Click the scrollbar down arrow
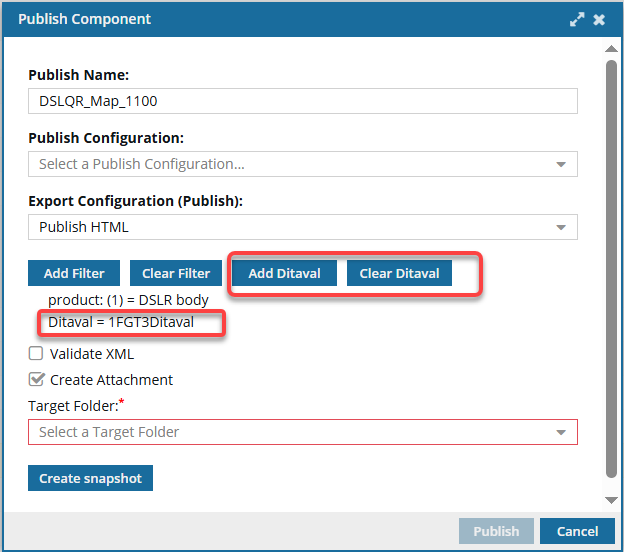The height and width of the screenshot is (552, 625). (x=611, y=500)
